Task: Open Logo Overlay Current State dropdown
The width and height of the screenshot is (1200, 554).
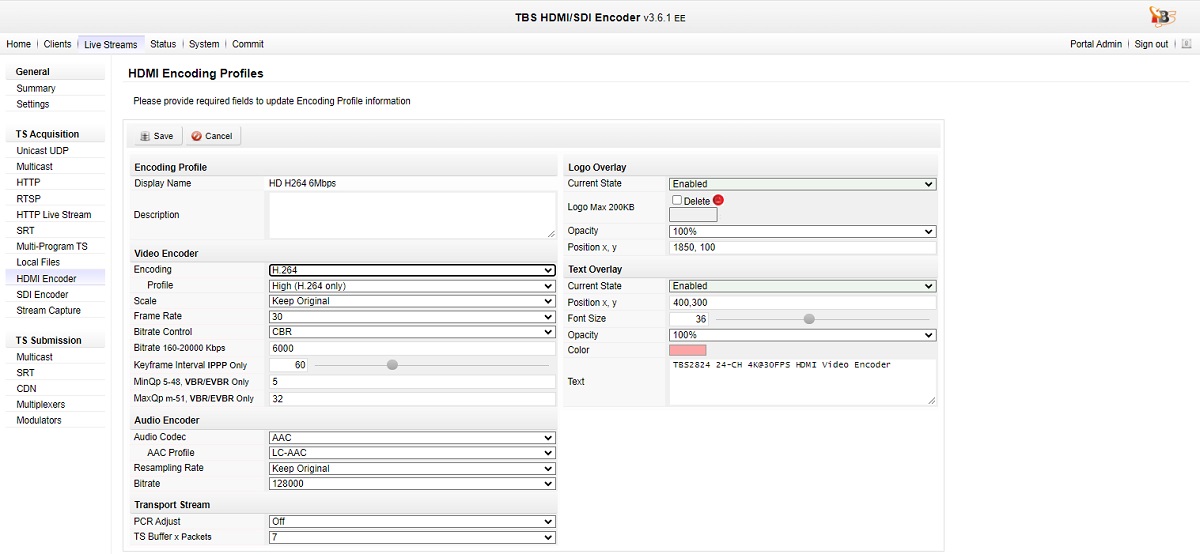Action: pyautogui.click(x=802, y=184)
